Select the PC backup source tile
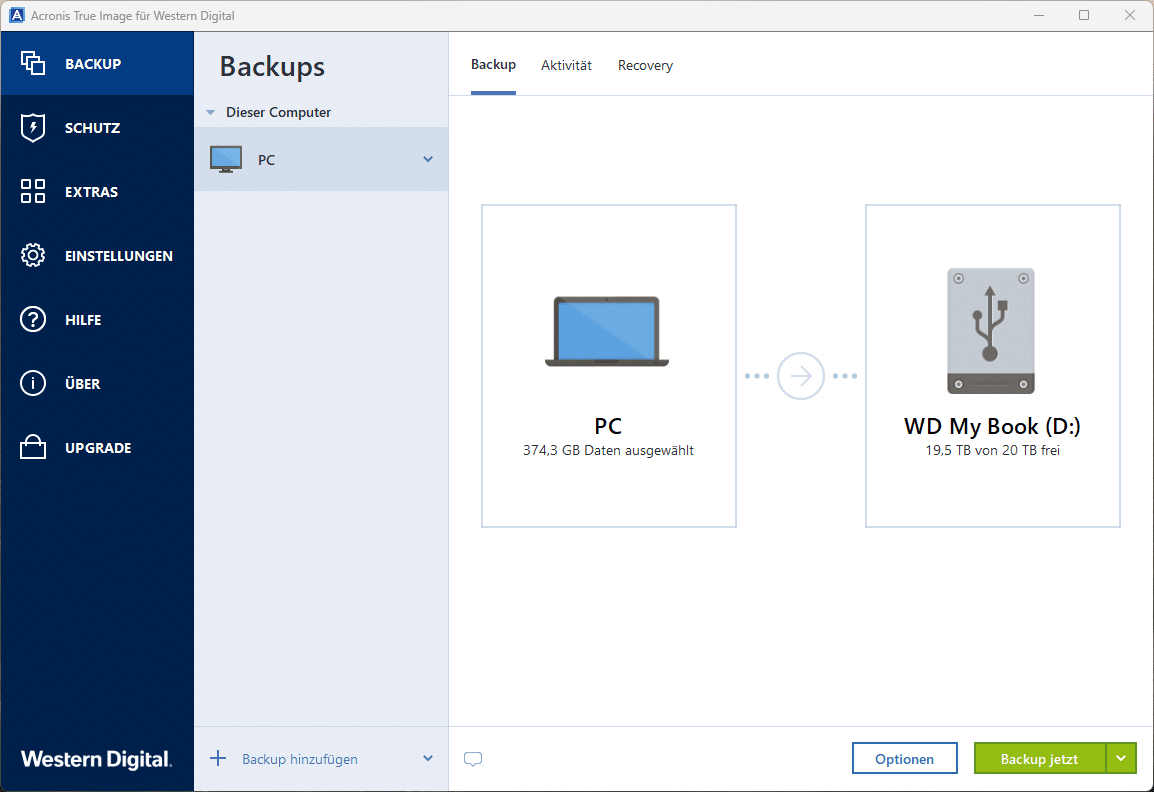Screen dimensions: 1154x792 pyautogui.click(x=608, y=366)
